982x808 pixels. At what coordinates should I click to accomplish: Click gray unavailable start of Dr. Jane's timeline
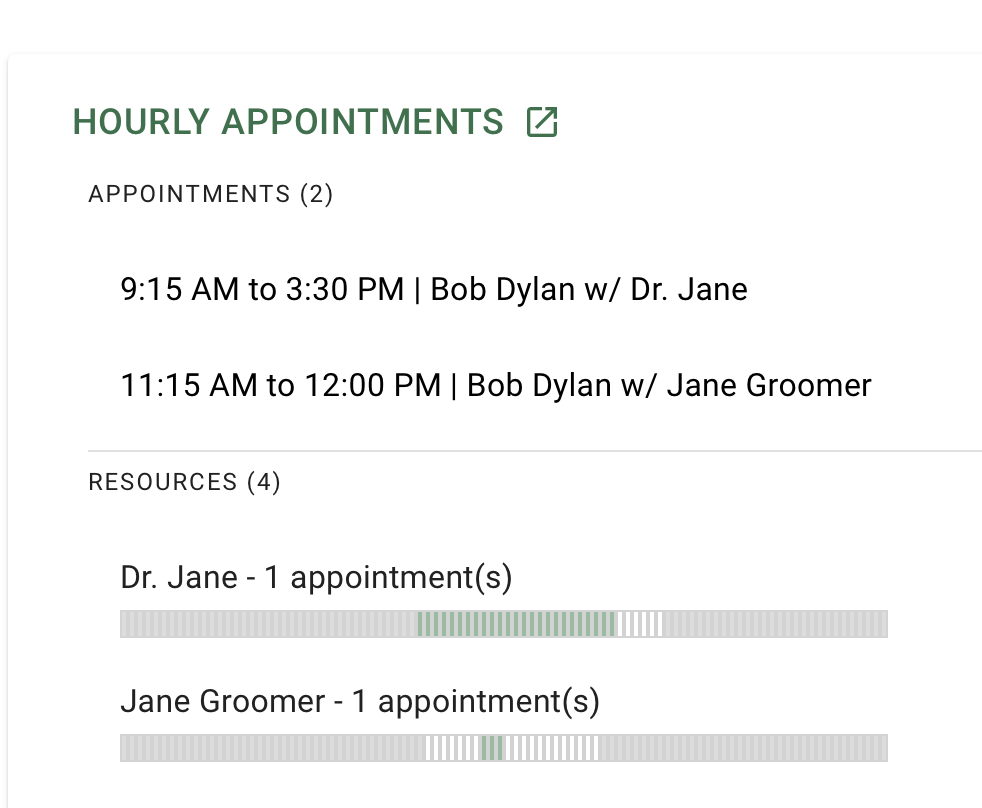pyautogui.click(x=268, y=624)
